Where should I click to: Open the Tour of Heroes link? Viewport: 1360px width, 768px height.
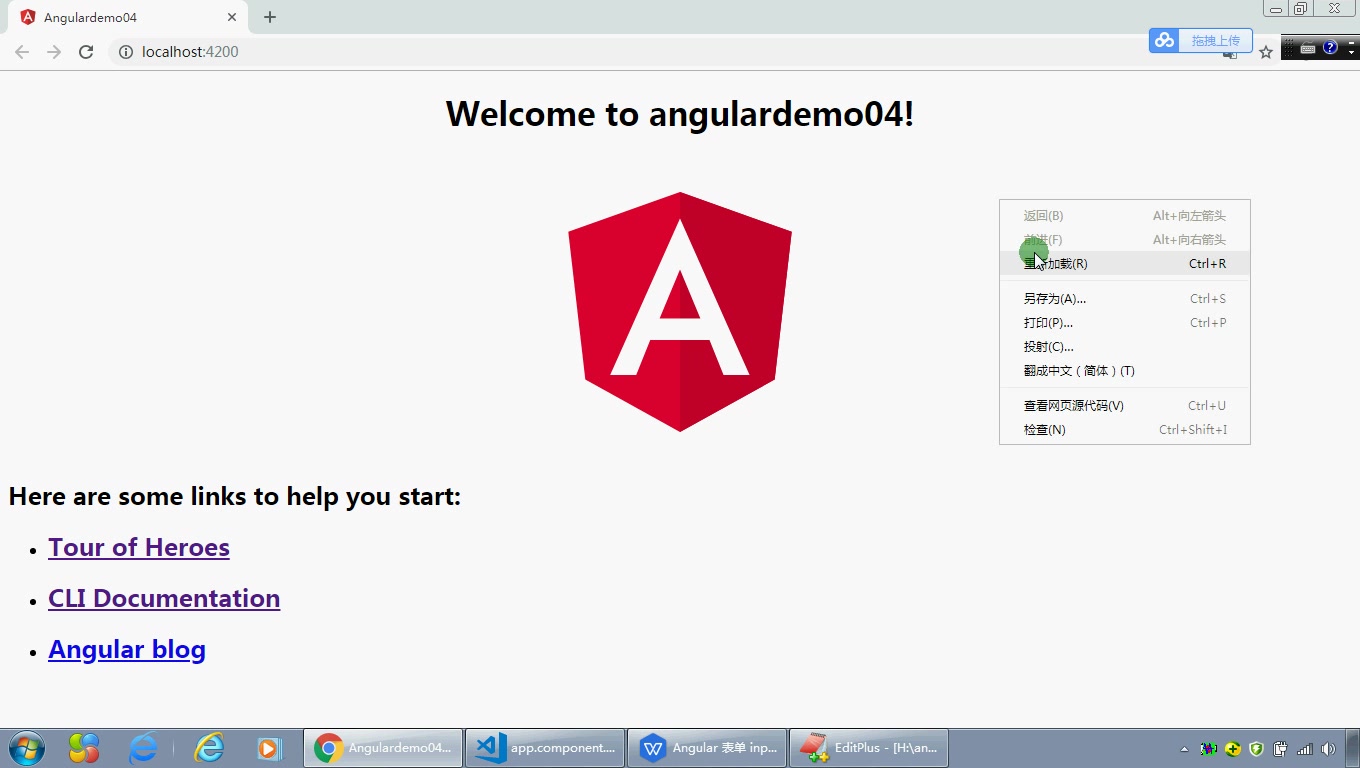pyautogui.click(x=139, y=548)
